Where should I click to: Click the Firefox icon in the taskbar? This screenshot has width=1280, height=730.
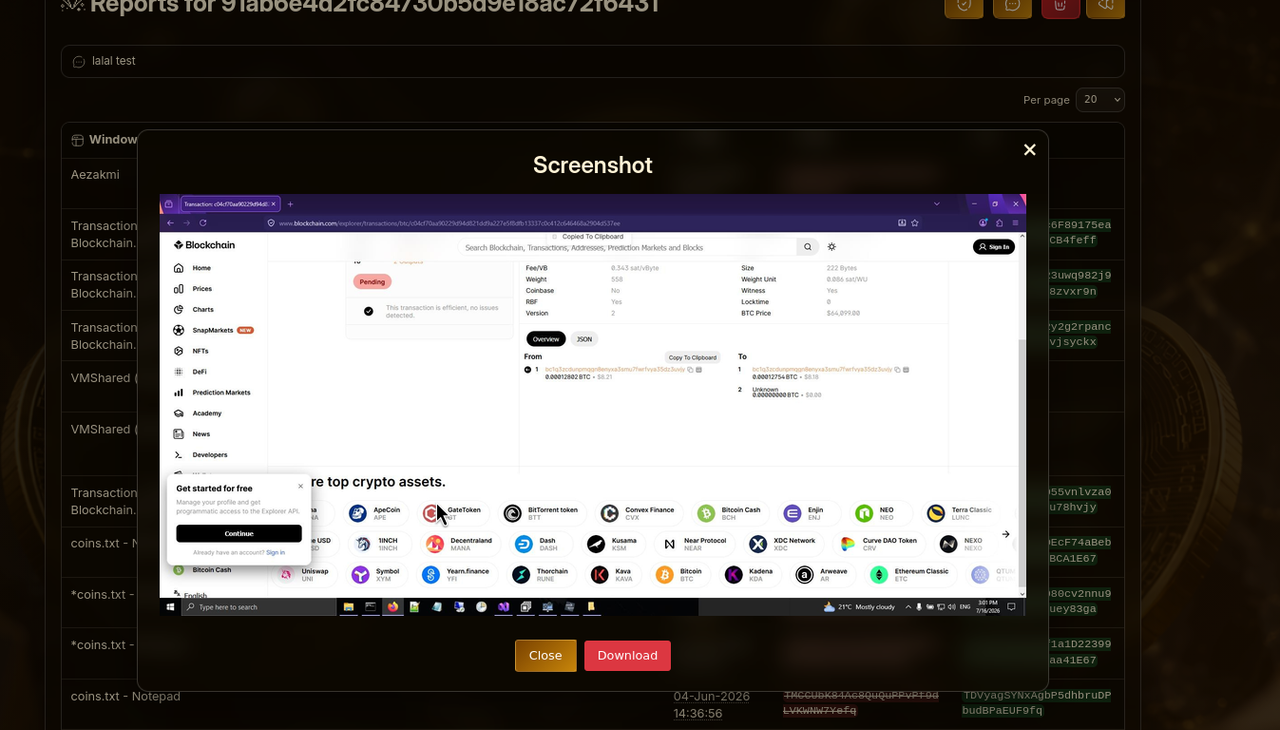tap(392, 607)
